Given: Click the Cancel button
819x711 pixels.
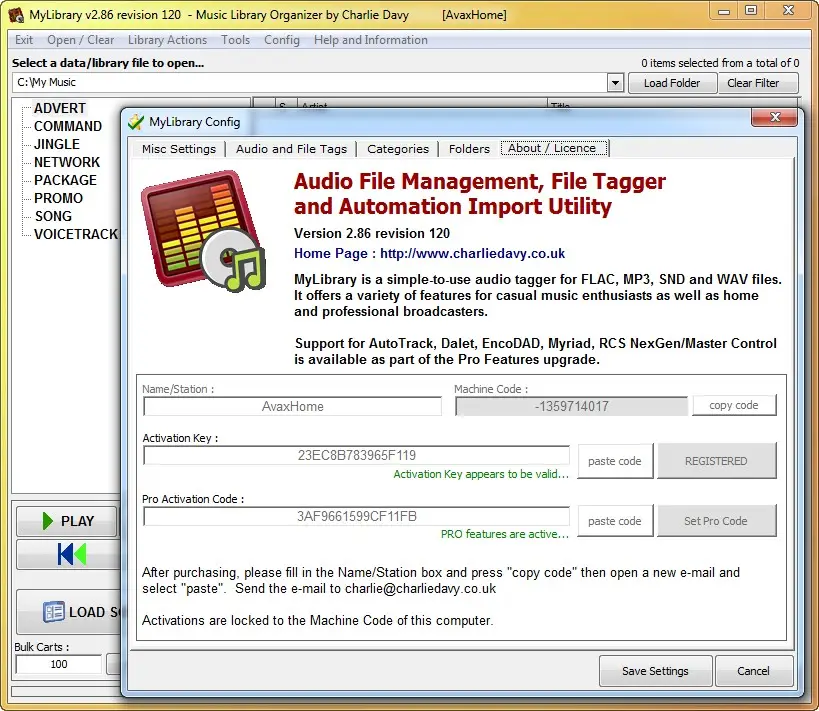Looking at the screenshot, I should (x=753, y=671).
